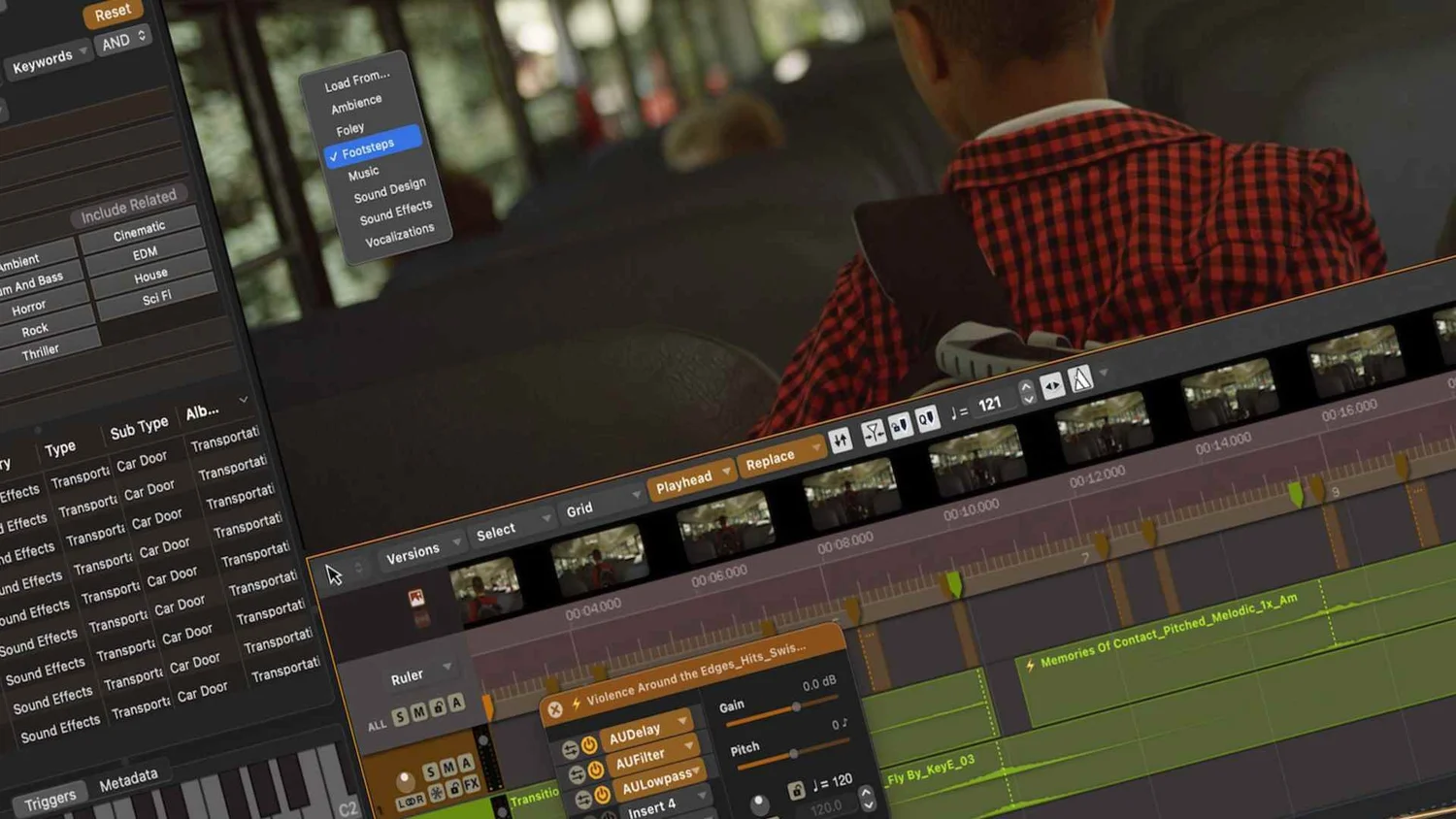
Task: Select the quantize Q shield icon
Action: pos(927,420)
